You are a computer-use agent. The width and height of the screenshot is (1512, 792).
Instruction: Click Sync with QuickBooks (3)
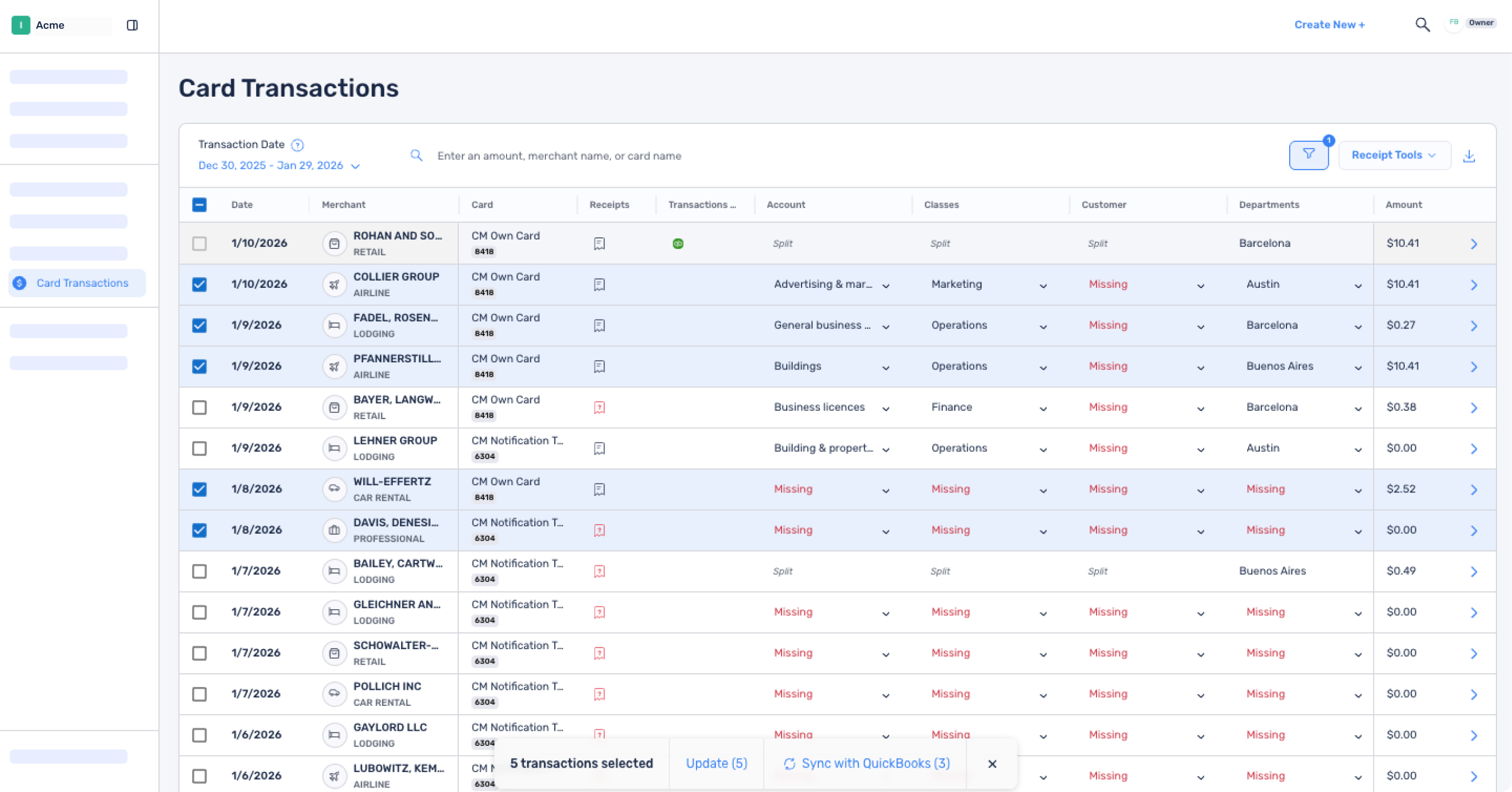coord(867,763)
